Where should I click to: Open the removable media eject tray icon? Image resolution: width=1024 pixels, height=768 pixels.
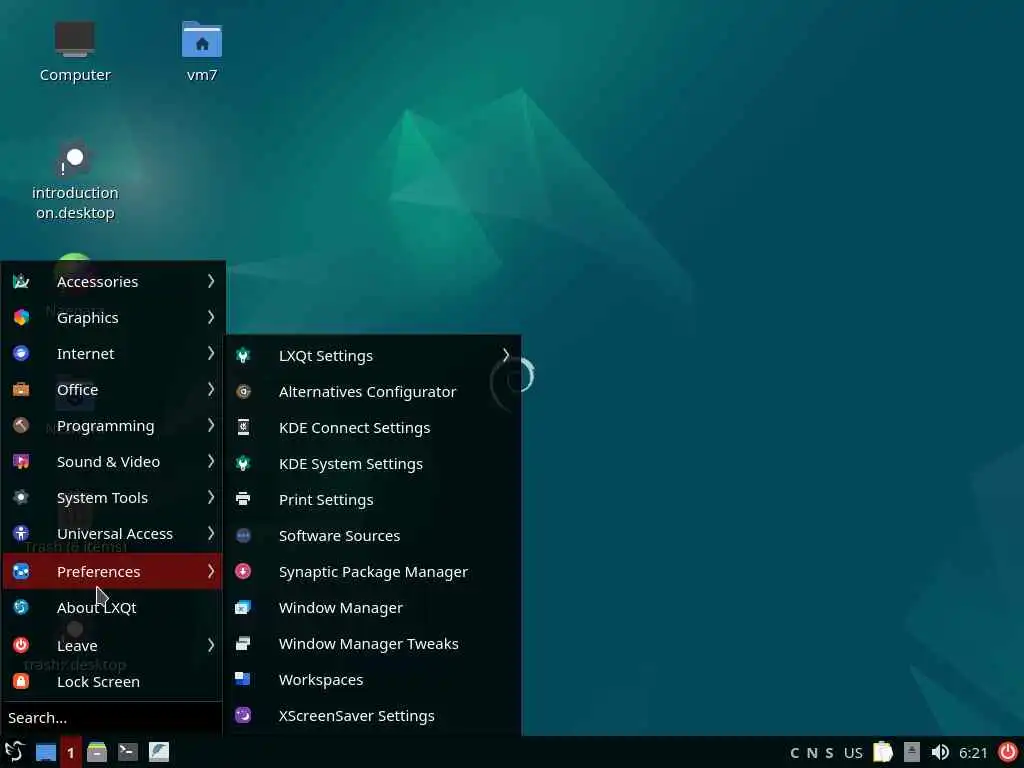point(912,752)
